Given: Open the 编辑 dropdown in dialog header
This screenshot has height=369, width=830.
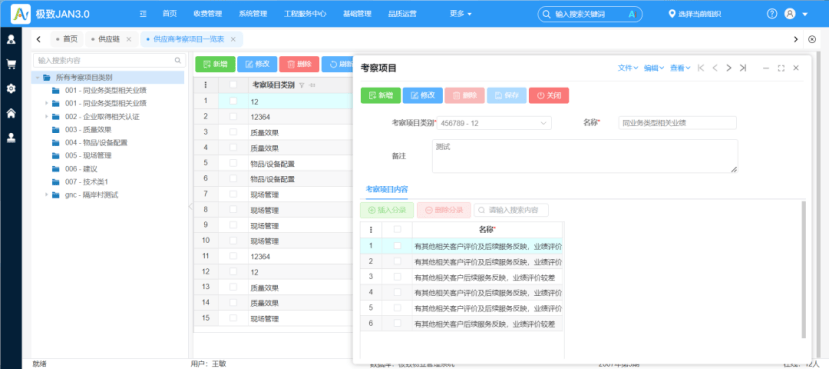Looking at the screenshot, I should click(654, 68).
